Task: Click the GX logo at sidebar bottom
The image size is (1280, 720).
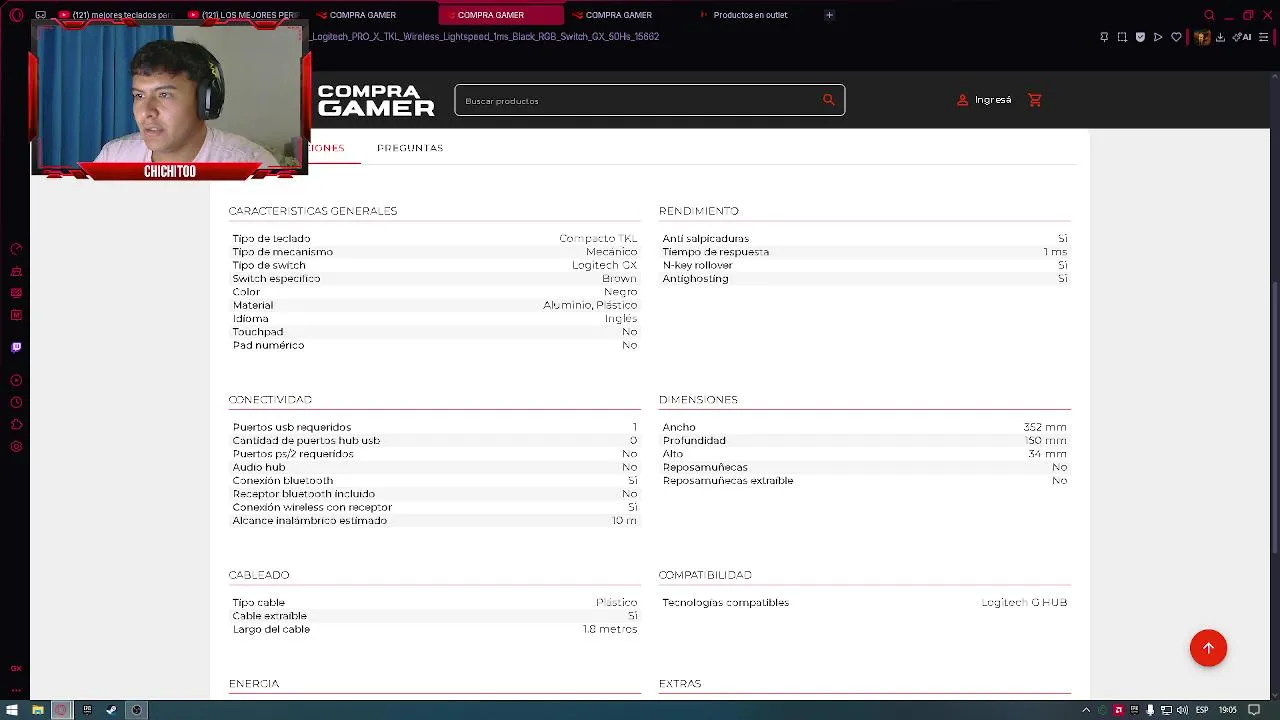Action: tap(16, 668)
